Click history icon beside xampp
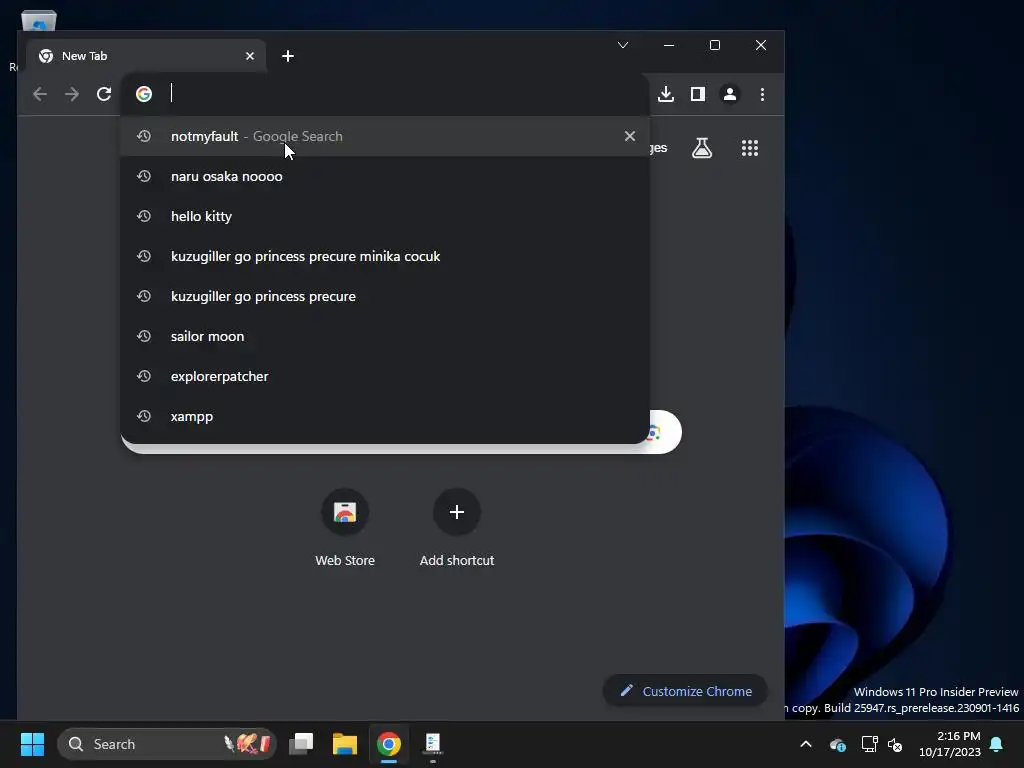1024x768 pixels. (x=144, y=416)
